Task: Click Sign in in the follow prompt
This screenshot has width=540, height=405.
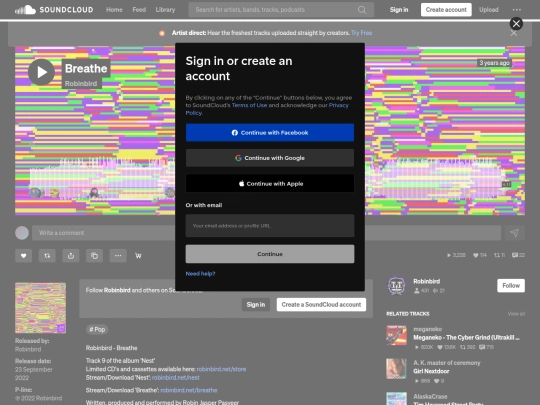Action: point(256,304)
